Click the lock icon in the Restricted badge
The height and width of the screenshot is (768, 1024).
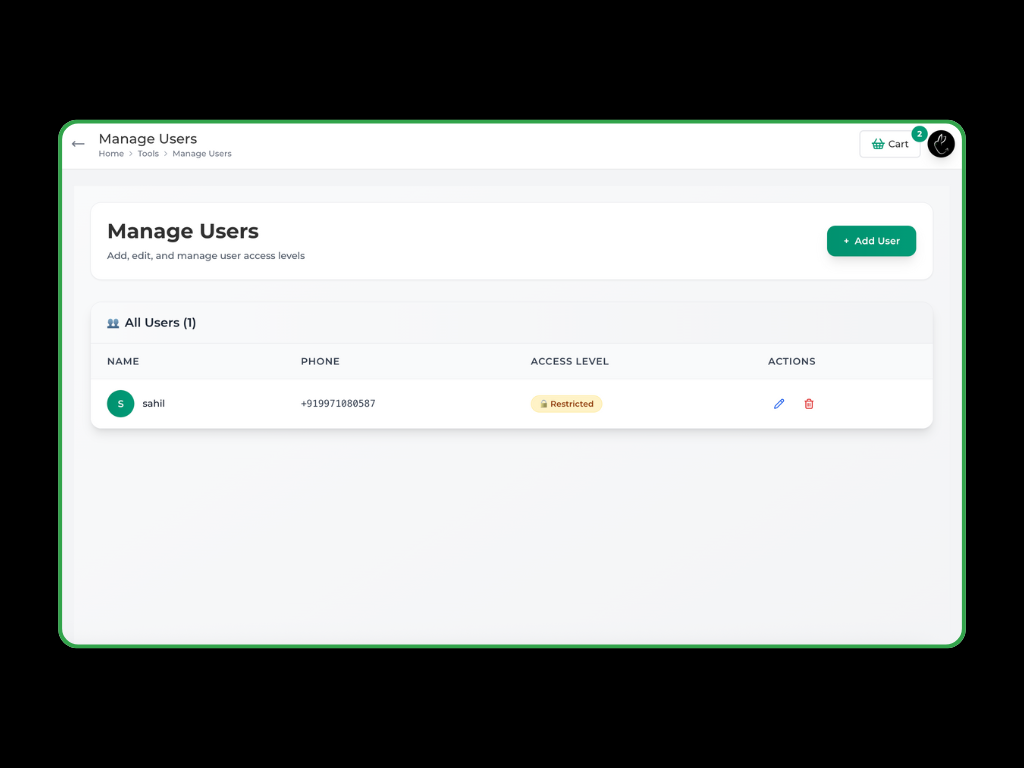[x=543, y=404]
